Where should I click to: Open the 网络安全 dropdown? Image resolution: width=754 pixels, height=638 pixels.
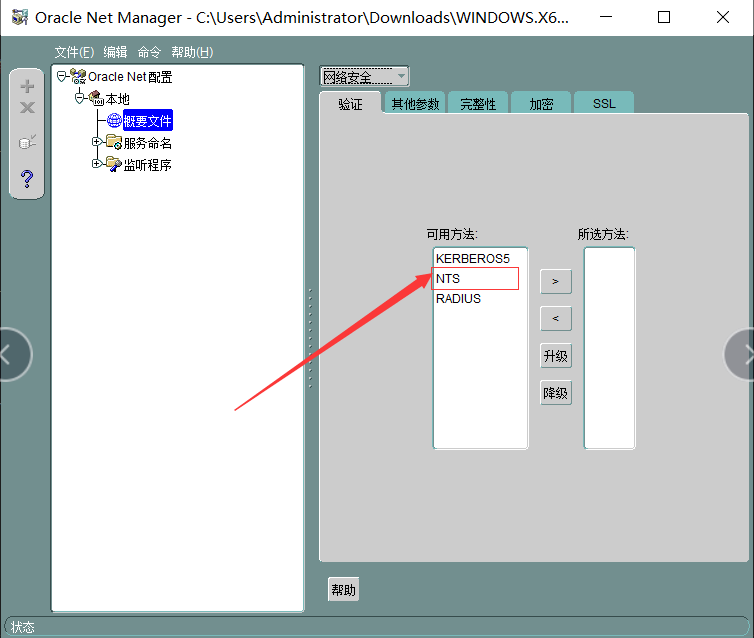(364, 76)
